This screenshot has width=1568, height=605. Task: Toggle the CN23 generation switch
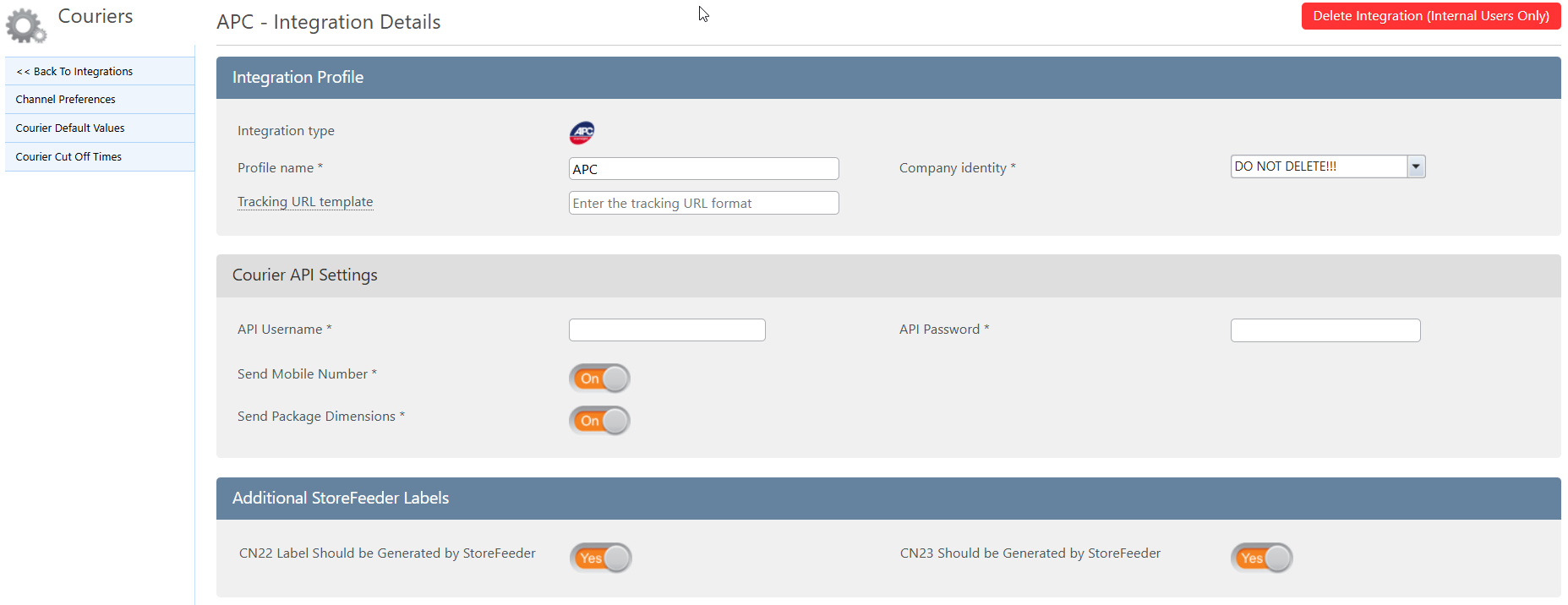pos(1262,558)
